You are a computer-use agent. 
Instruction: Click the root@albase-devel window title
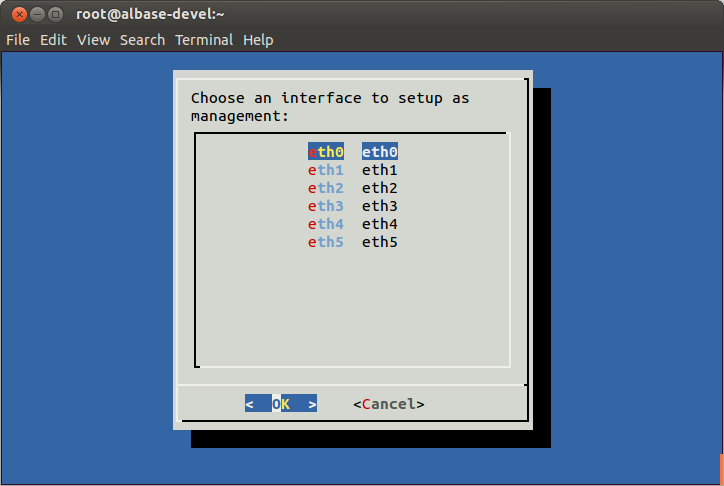[150, 14]
